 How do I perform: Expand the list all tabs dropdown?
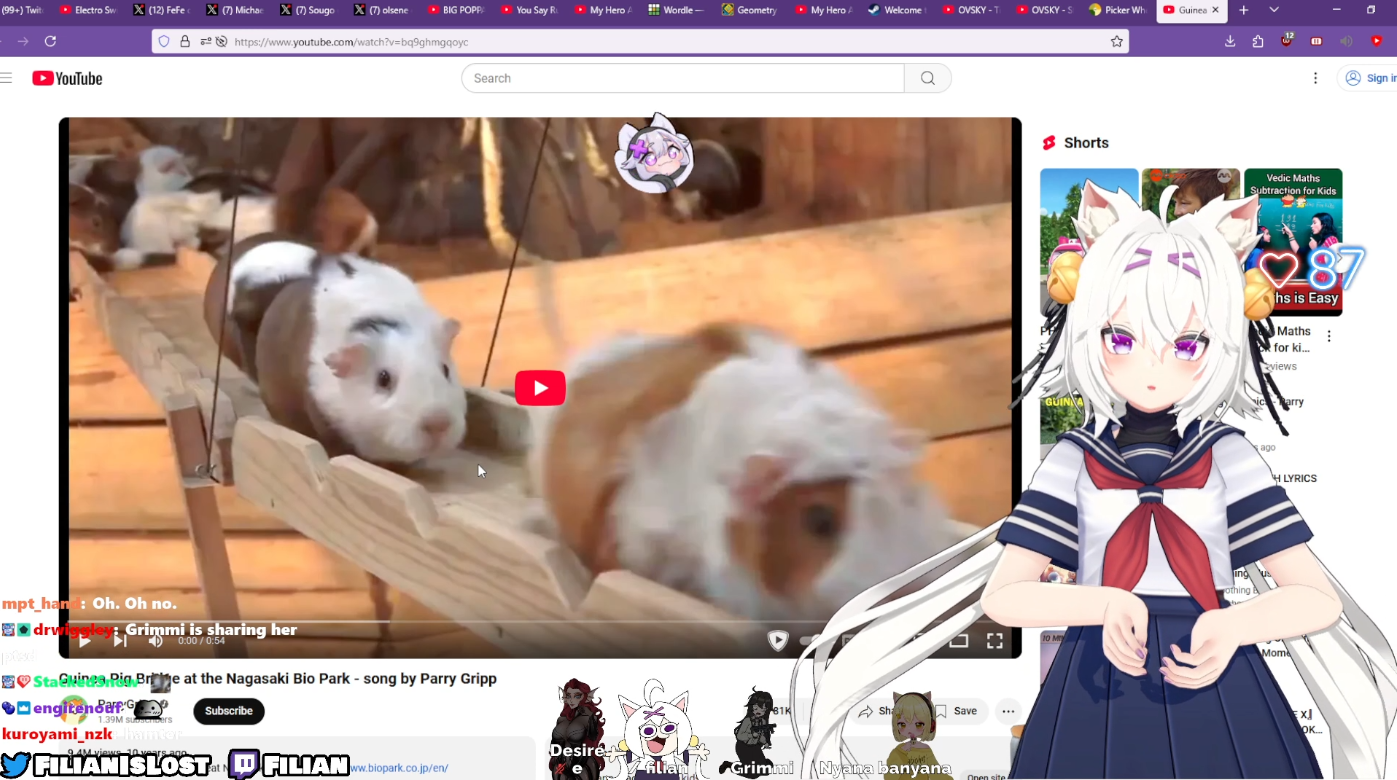tap(1273, 10)
